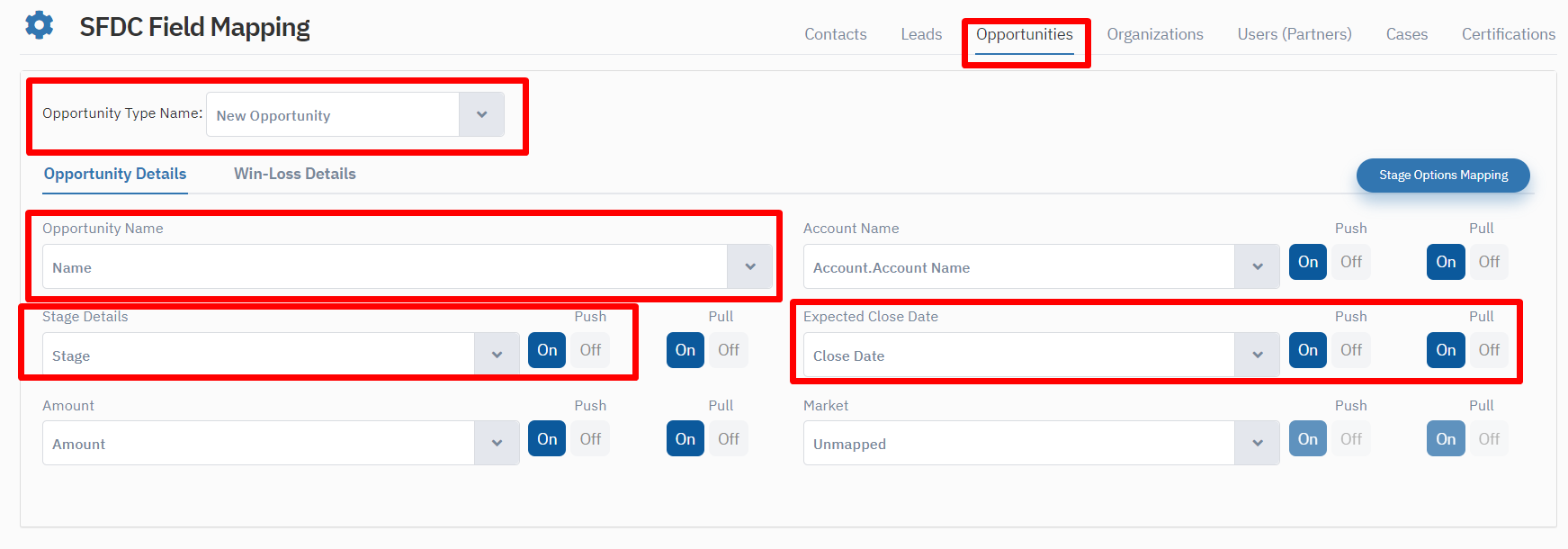Switch to the Win-Loss Details sub-tab
Image resolution: width=1568 pixels, height=549 pixels.
[295, 174]
